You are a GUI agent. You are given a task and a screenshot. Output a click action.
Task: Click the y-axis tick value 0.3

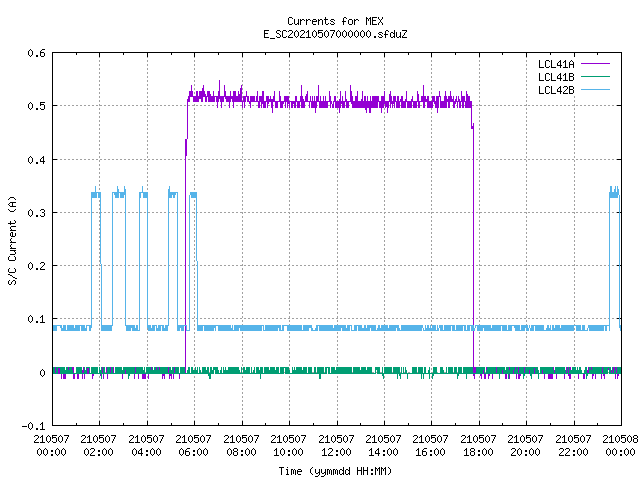pos(36,213)
